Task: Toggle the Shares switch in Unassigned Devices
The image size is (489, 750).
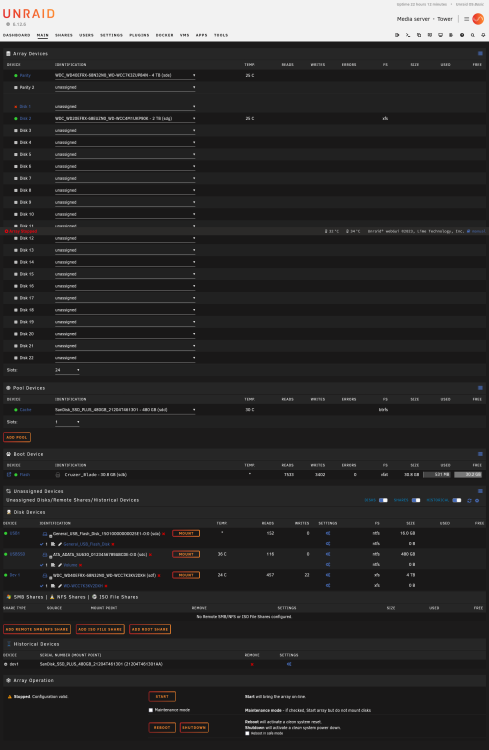Action: 416,500
